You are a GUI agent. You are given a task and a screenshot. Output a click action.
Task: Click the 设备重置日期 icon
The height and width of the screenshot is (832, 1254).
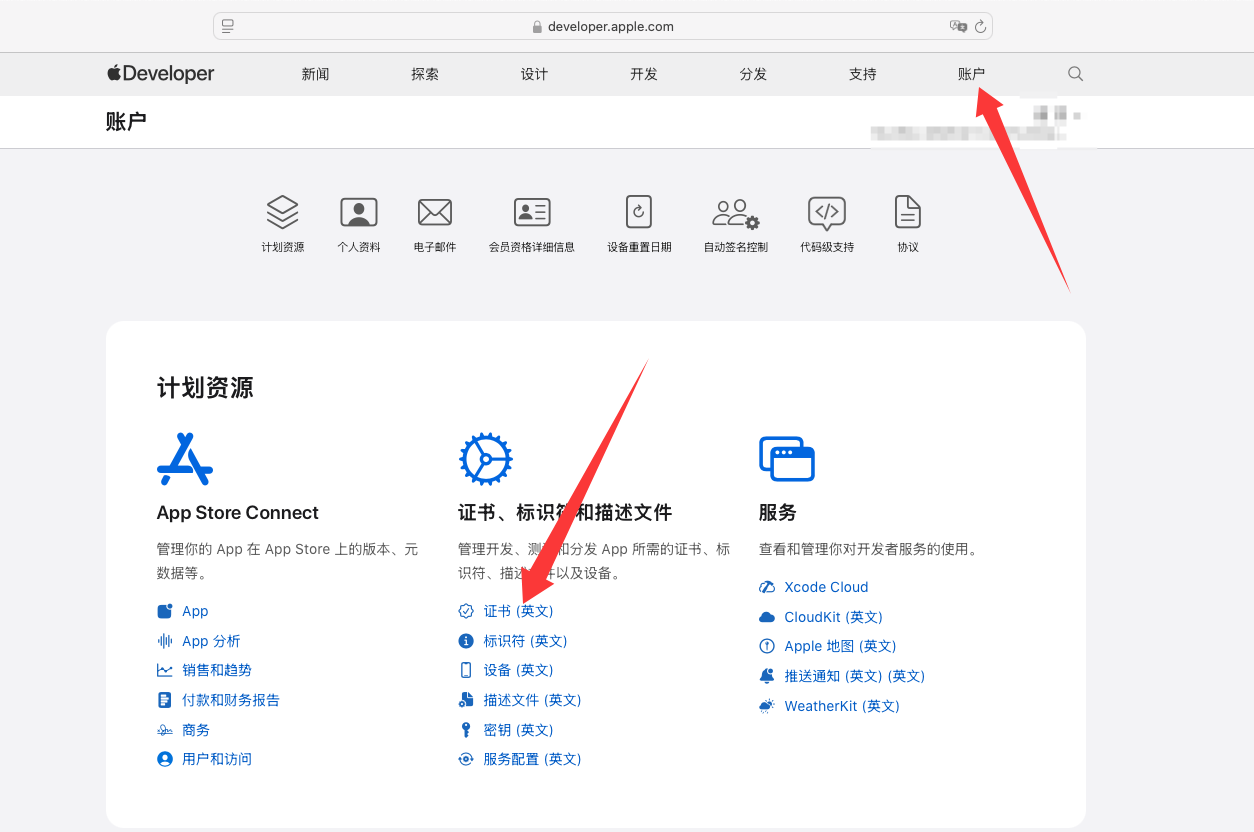[x=639, y=212]
